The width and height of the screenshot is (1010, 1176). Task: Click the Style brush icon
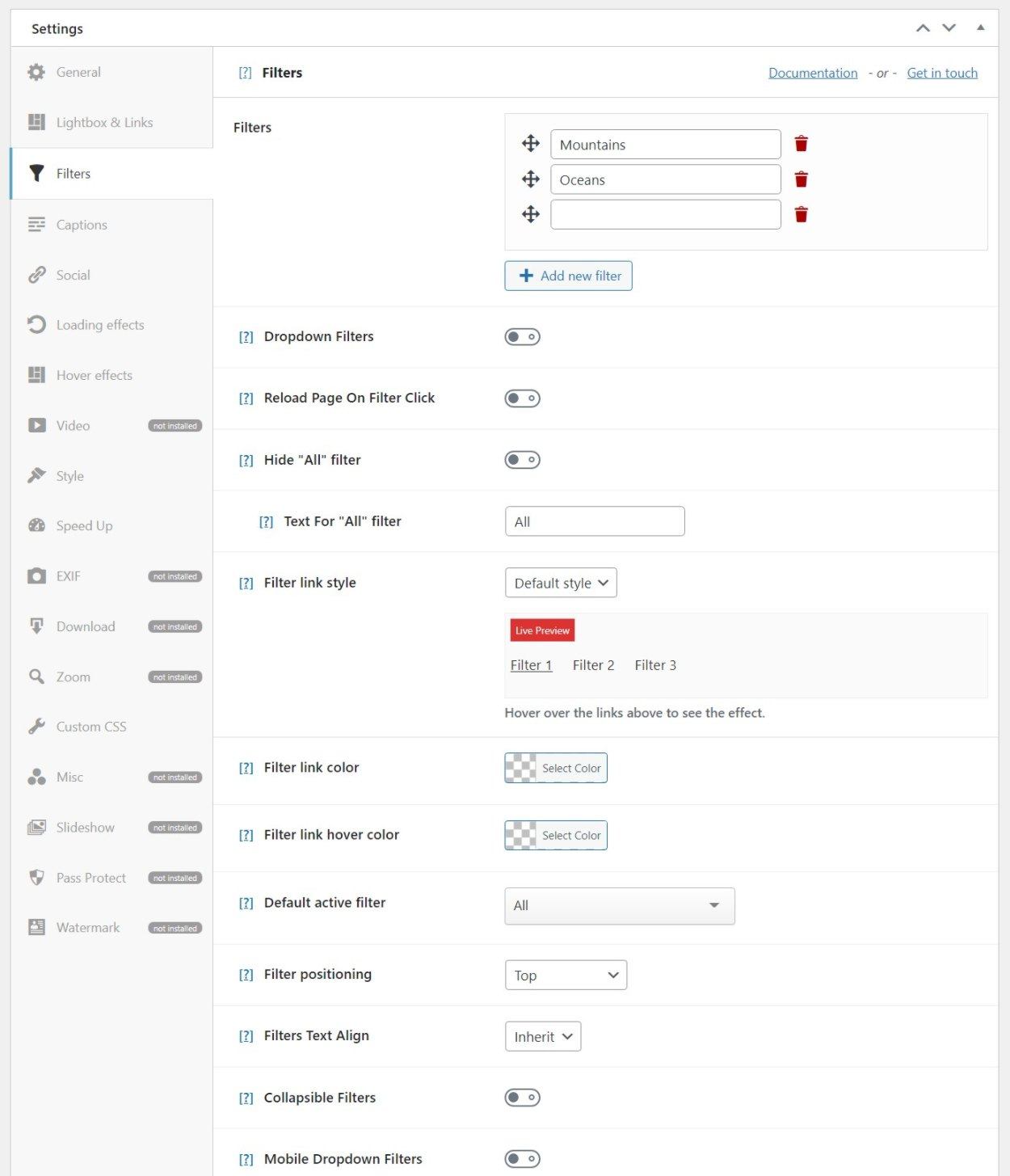tap(36, 475)
